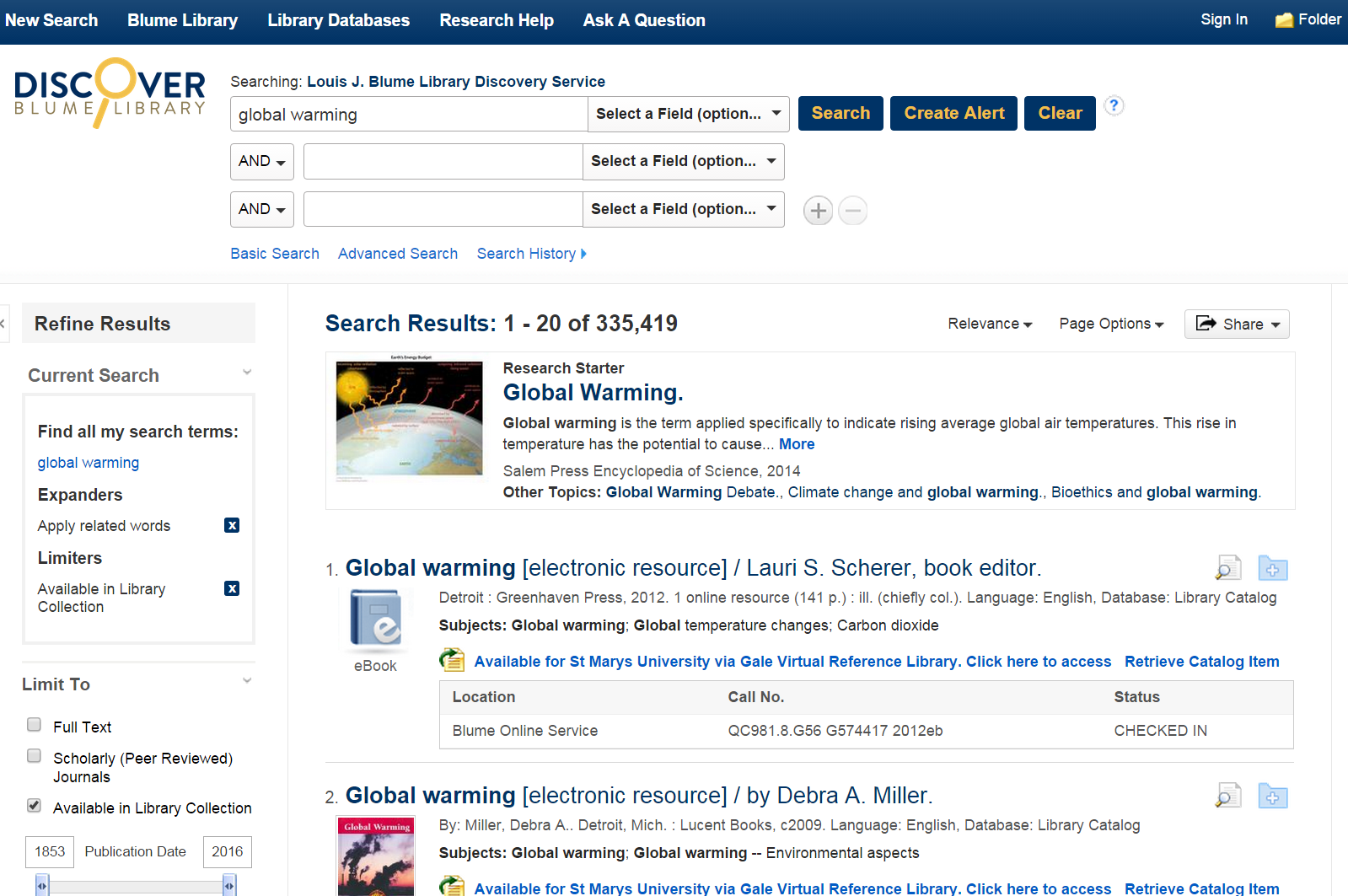Click the 2016 end year field
Image resolution: width=1348 pixels, height=896 pixels.
pos(228,852)
